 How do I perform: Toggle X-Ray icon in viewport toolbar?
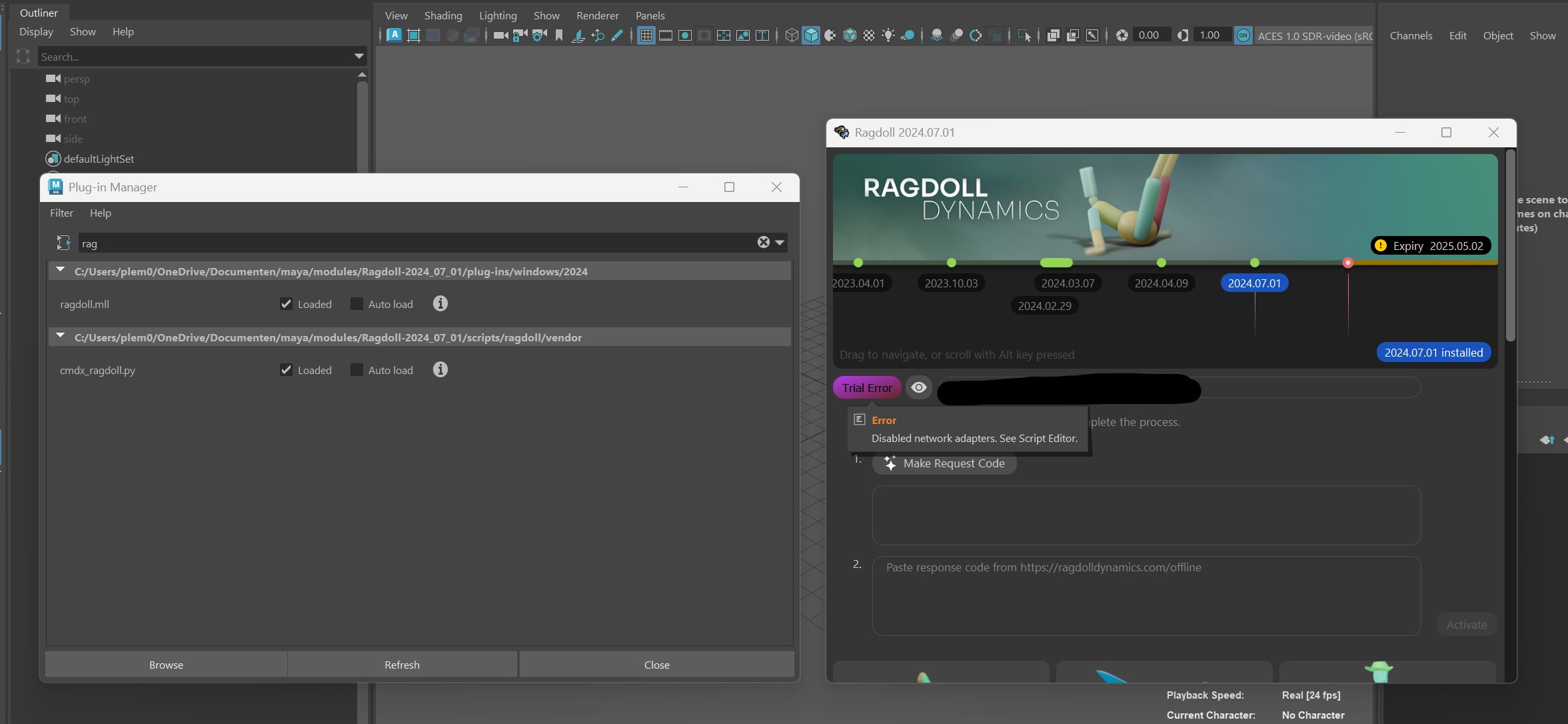click(1054, 36)
